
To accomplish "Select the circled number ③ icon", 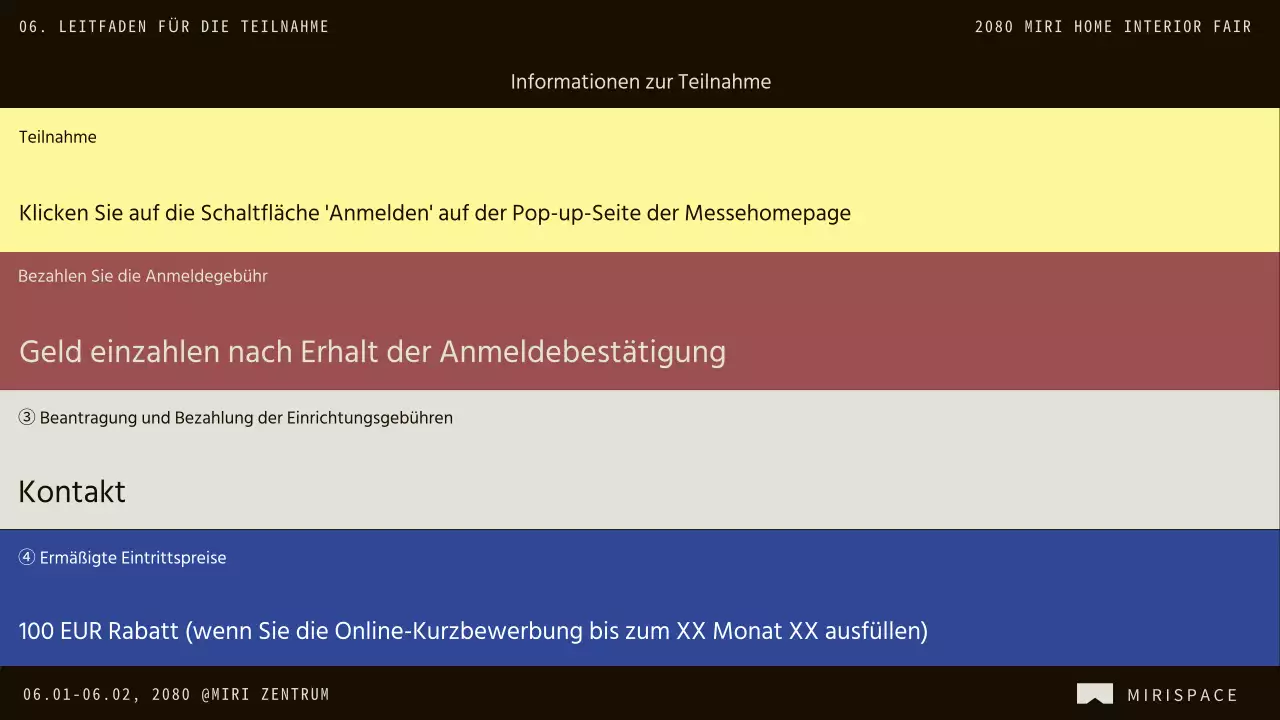I will coord(26,417).
